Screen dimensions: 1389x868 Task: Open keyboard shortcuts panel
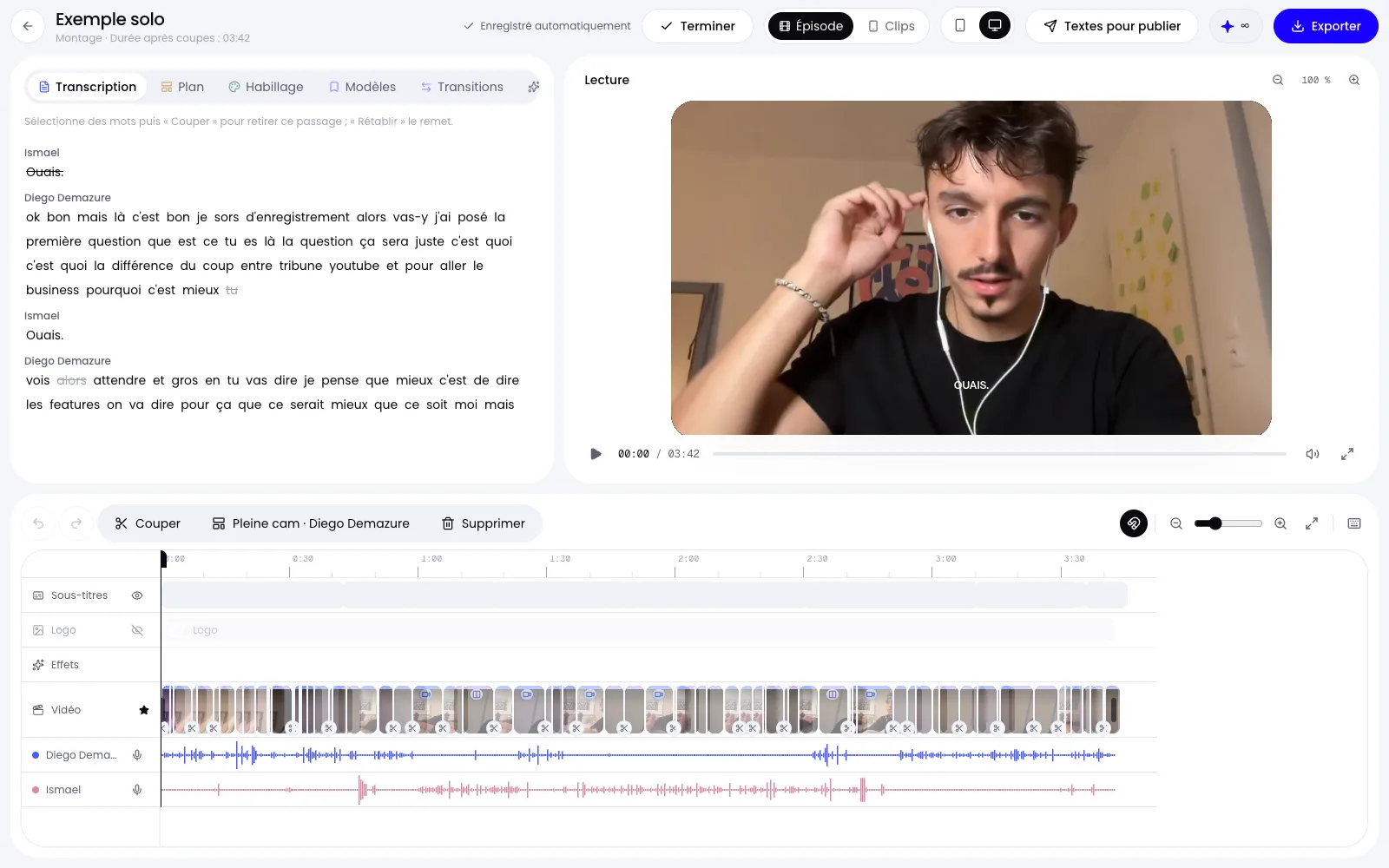[1354, 523]
